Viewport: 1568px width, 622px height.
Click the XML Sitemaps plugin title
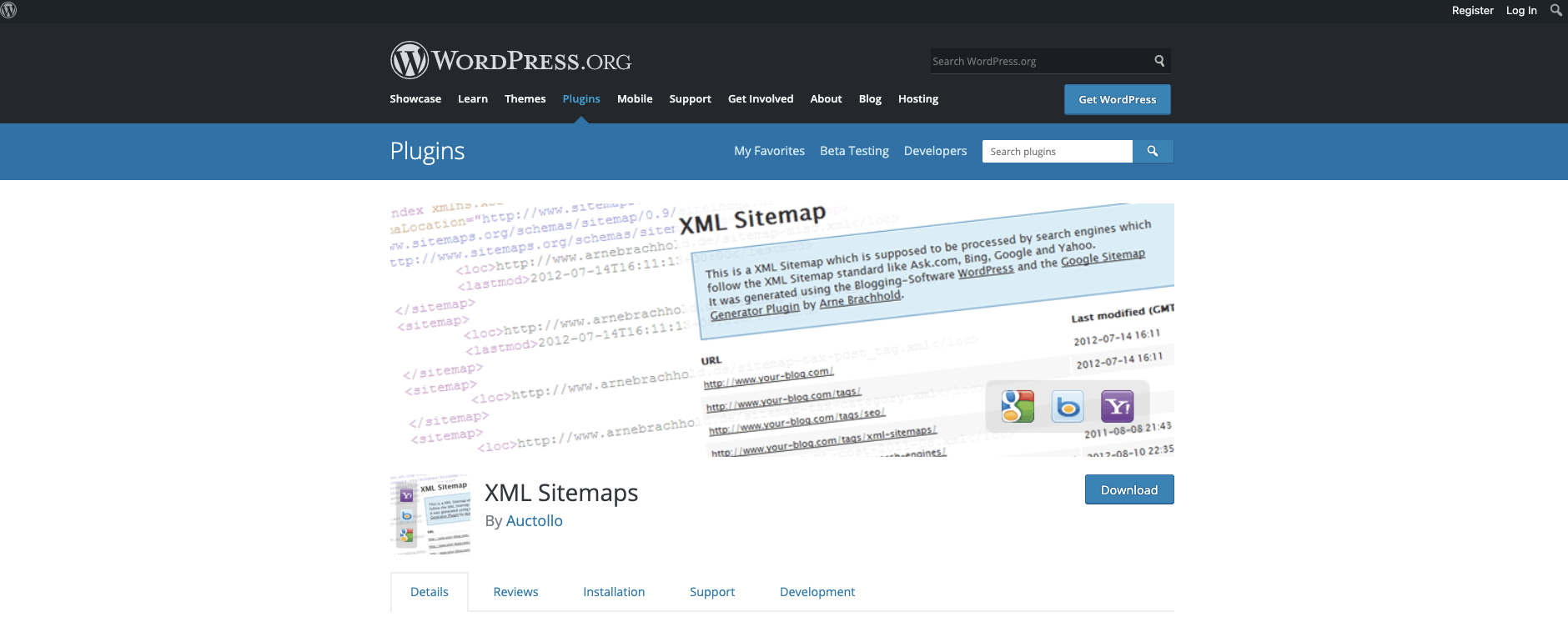pyautogui.click(x=561, y=493)
